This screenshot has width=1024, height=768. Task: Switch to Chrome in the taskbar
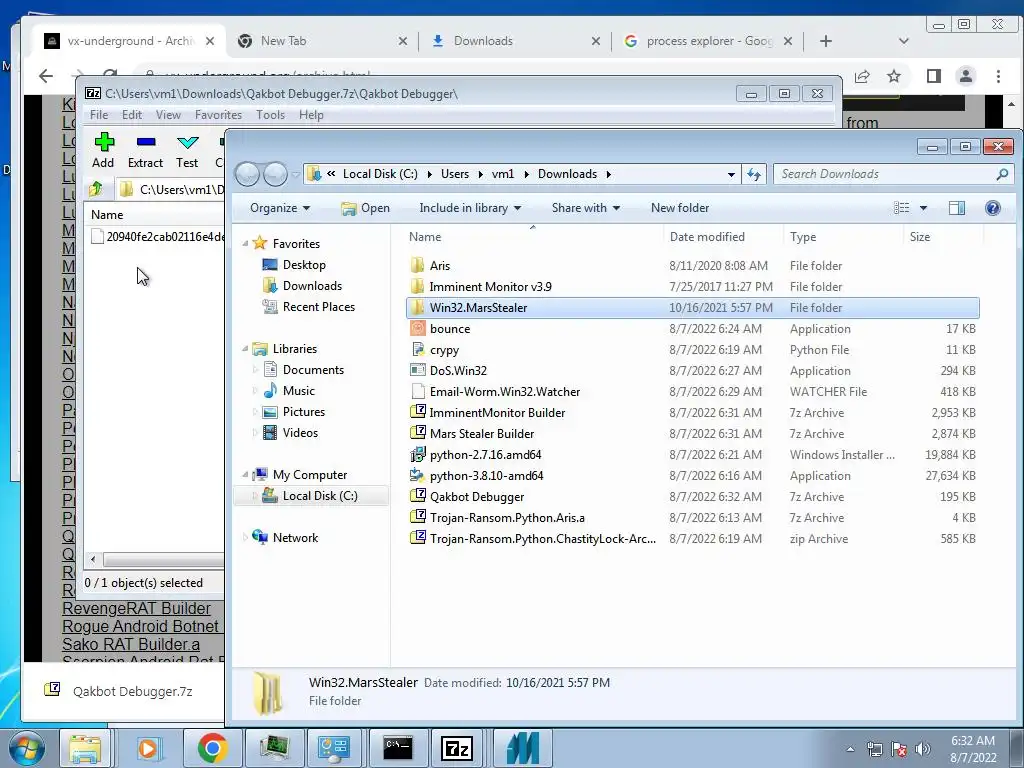pyautogui.click(x=212, y=748)
